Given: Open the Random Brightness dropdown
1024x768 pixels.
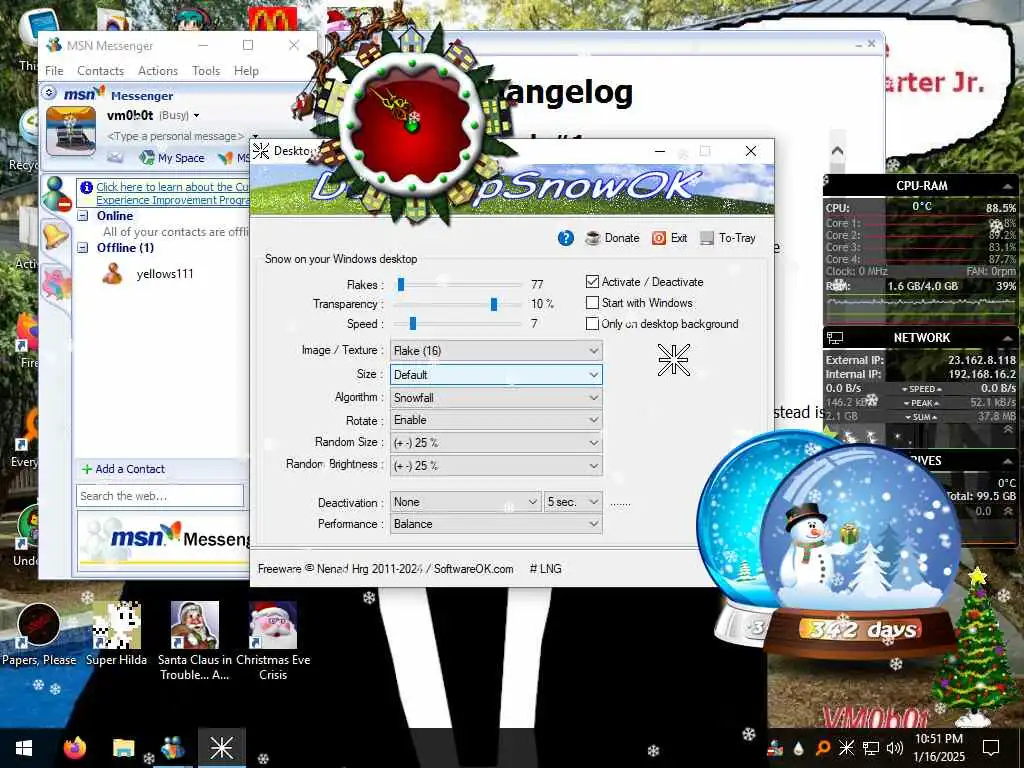Looking at the screenshot, I should 496,466.
